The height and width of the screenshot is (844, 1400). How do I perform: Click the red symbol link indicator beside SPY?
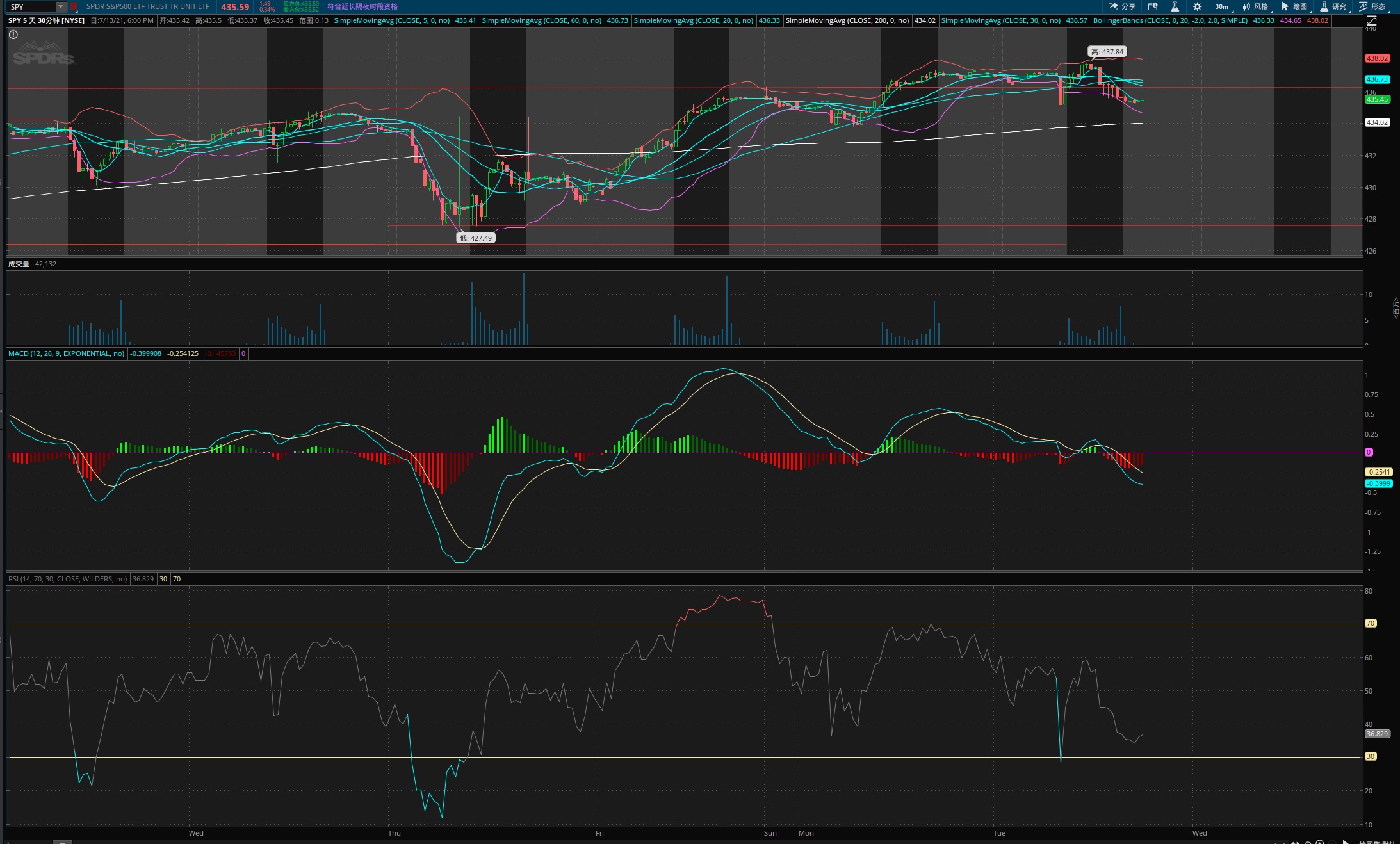(x=74, y=6)
